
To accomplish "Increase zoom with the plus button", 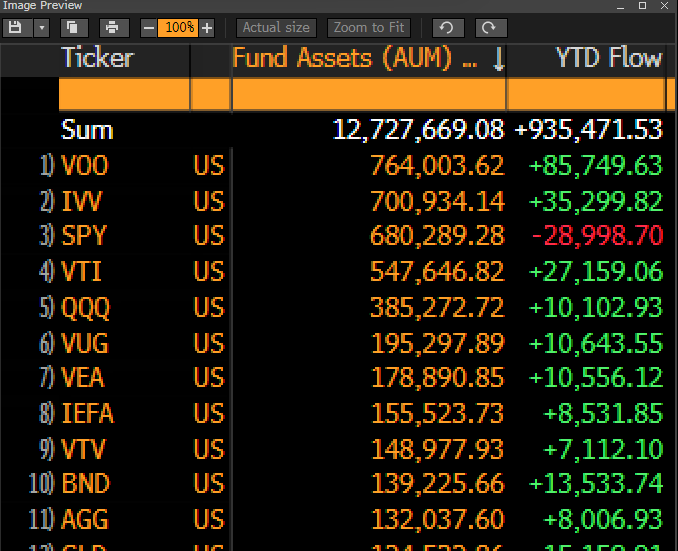I will pyautogui.click(x=207, y=28).
